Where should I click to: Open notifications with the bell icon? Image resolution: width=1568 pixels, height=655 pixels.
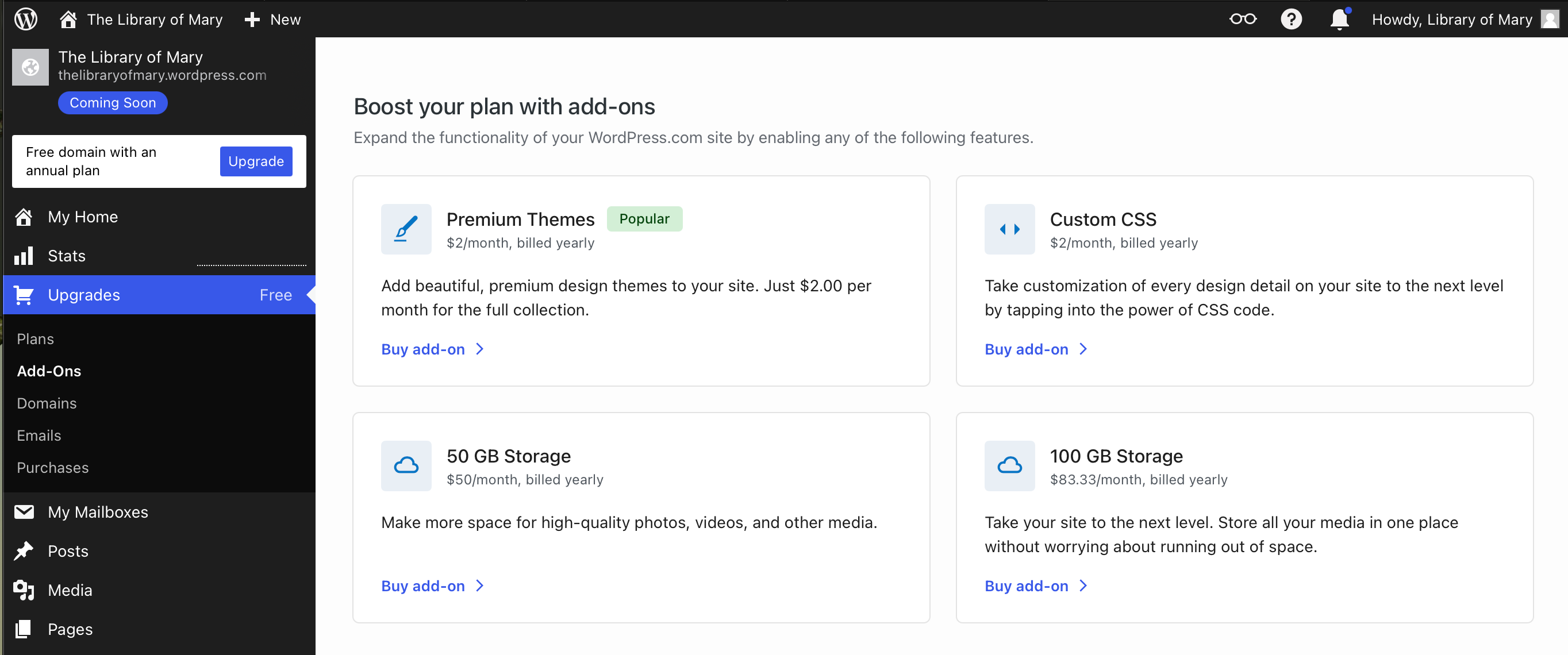pos(1340,19)
